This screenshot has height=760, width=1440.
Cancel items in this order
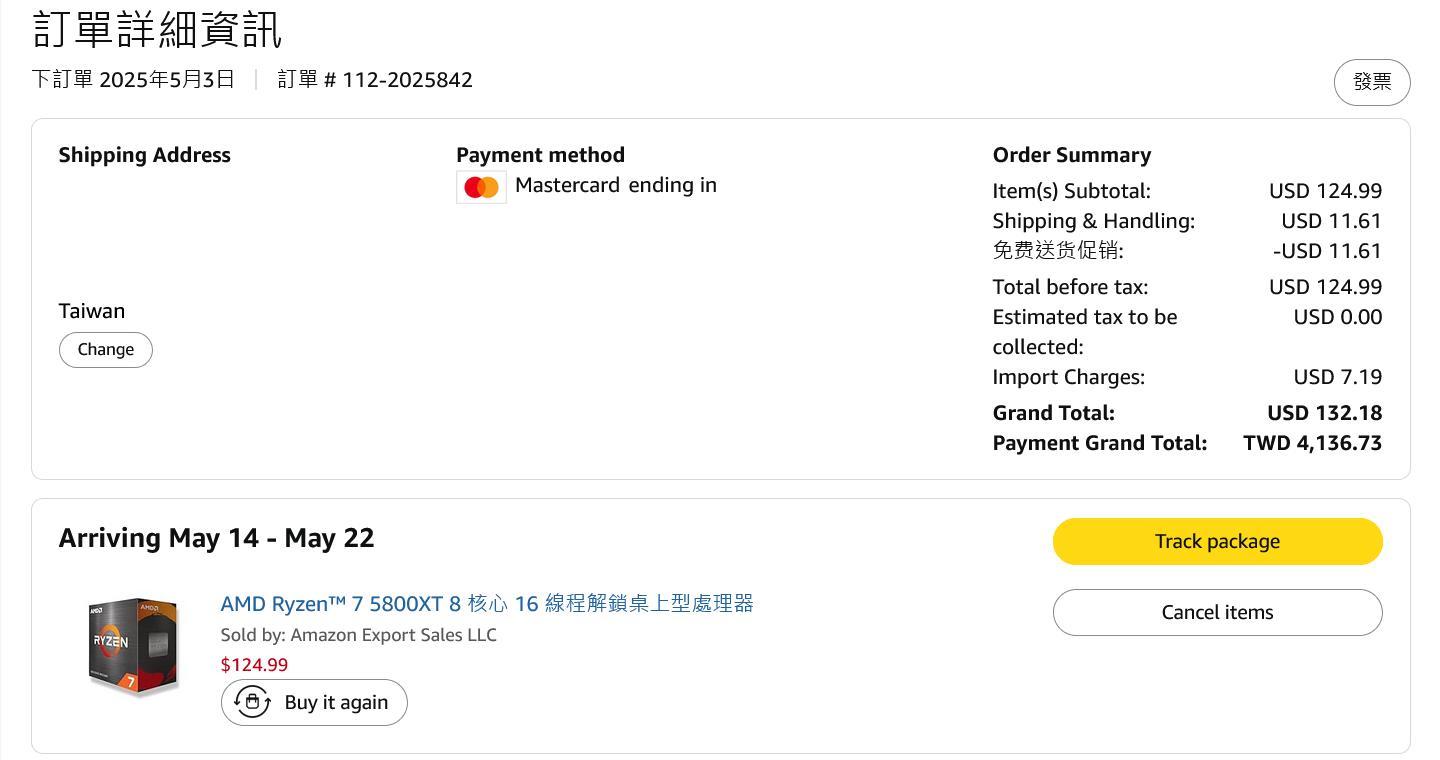point(1217,612)
